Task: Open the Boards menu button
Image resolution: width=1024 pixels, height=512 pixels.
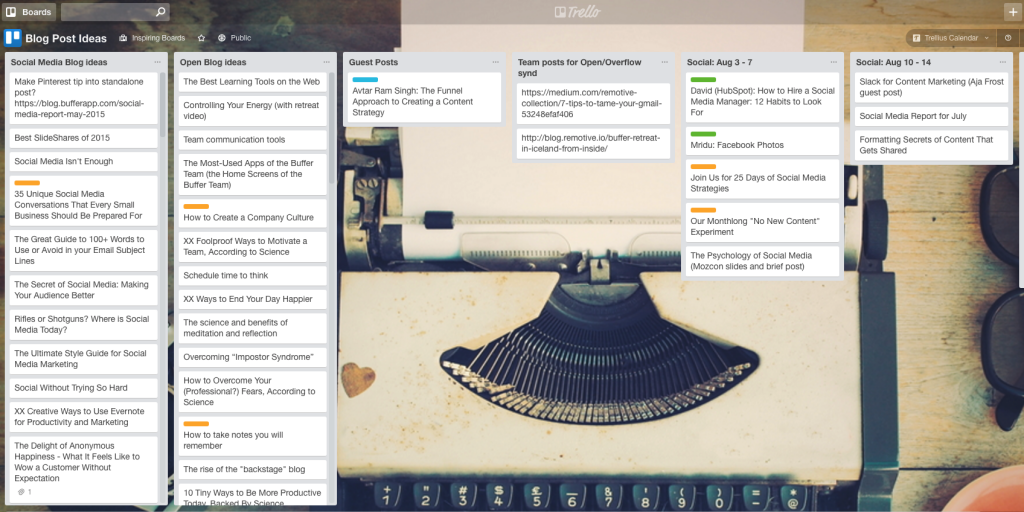Action: pyautogui.click(x=29, y=12)
